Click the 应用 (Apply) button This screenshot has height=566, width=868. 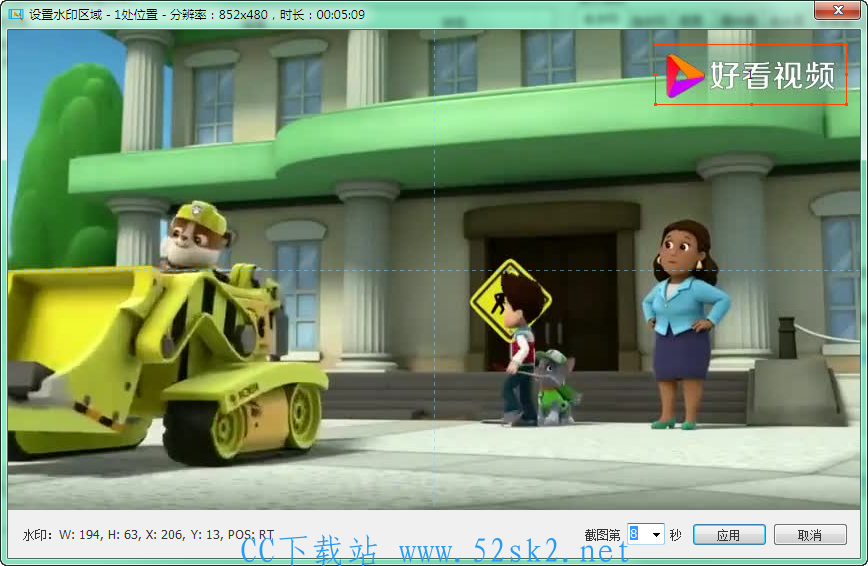coord(729,535)
